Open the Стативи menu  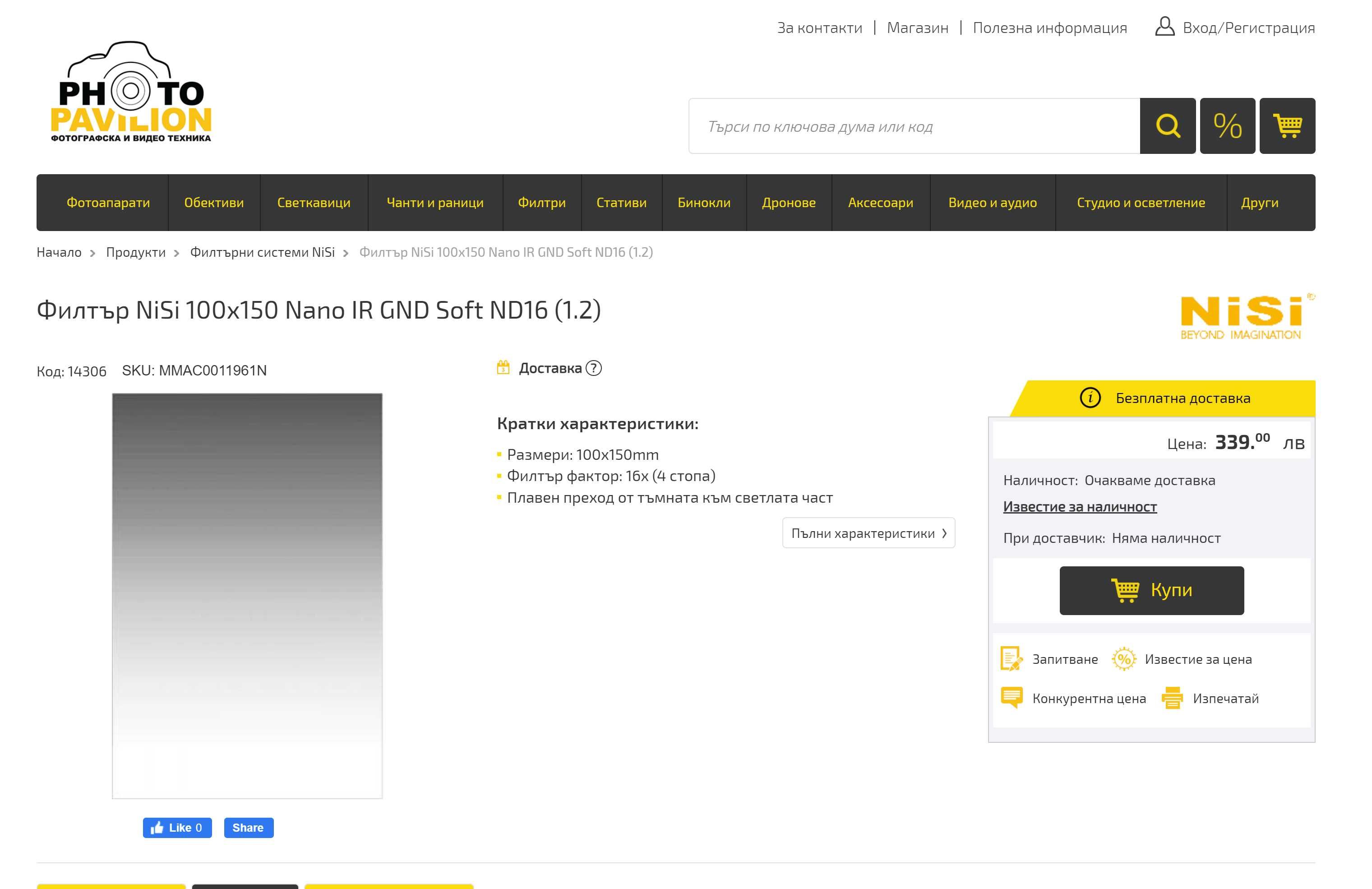621,202
